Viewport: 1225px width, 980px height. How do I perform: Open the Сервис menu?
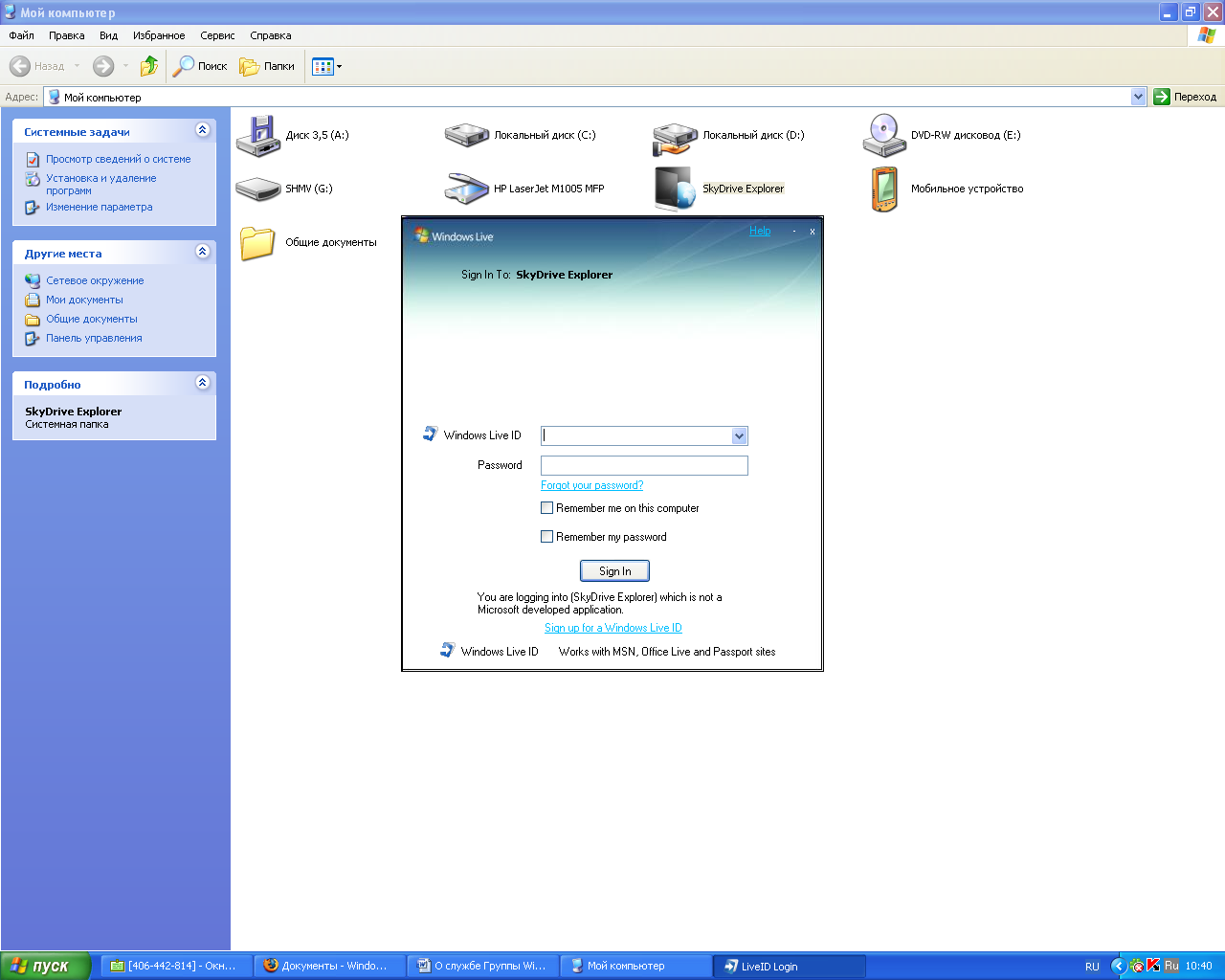[x=217, y=35]
